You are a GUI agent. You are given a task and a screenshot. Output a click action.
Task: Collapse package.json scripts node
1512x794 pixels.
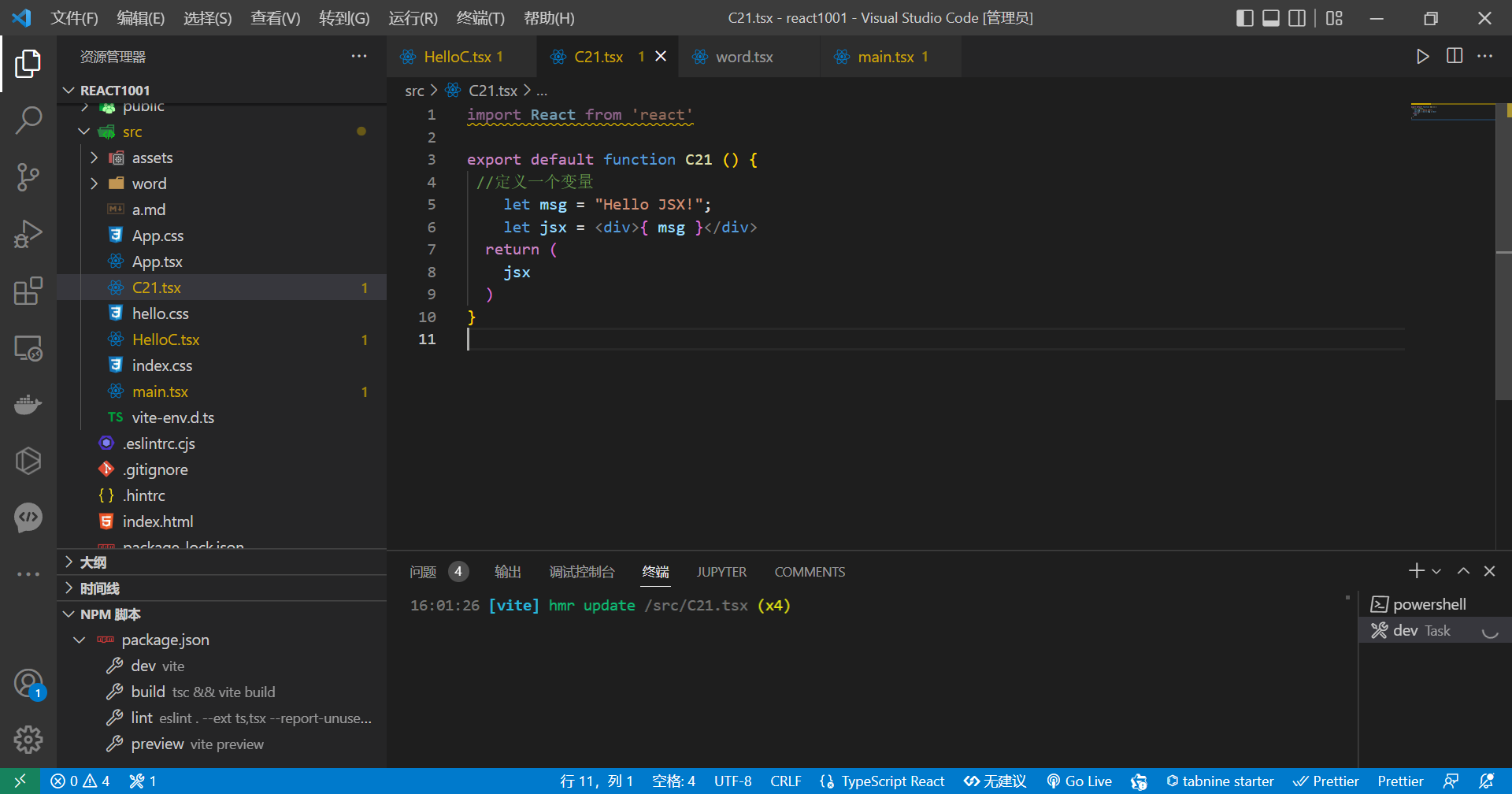[x=79, y=640]
